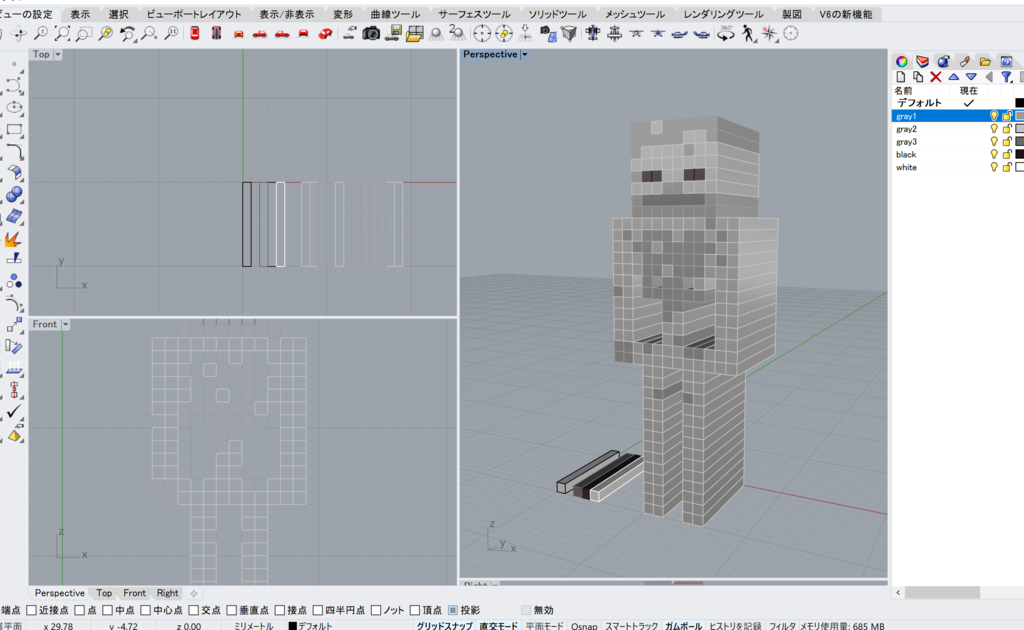Image resolution: width=1024 pixels, height=630 pixels.
Task: Click the New Layer page icon
Action: click(901, 77)
